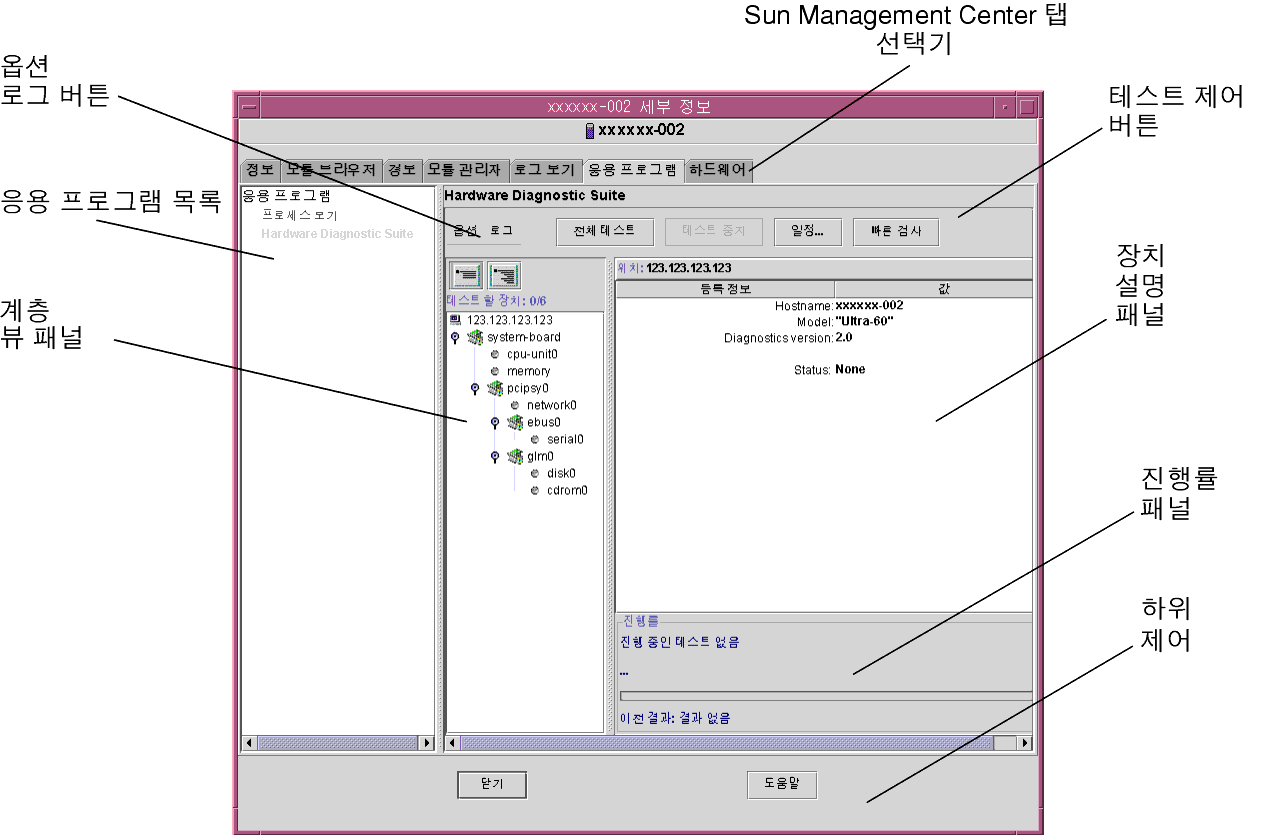Click left arrow of diagnostic panel scrollbar
The width and height of the screenshot is (1268, 836).
click(453, 743)
